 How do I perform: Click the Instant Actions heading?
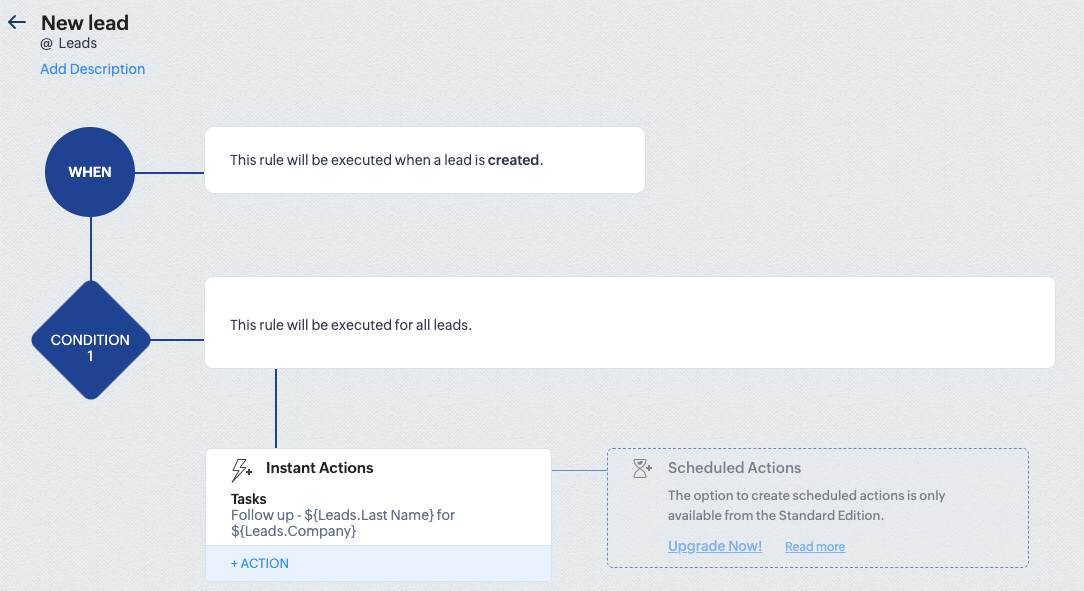click(x=319, y=468)
